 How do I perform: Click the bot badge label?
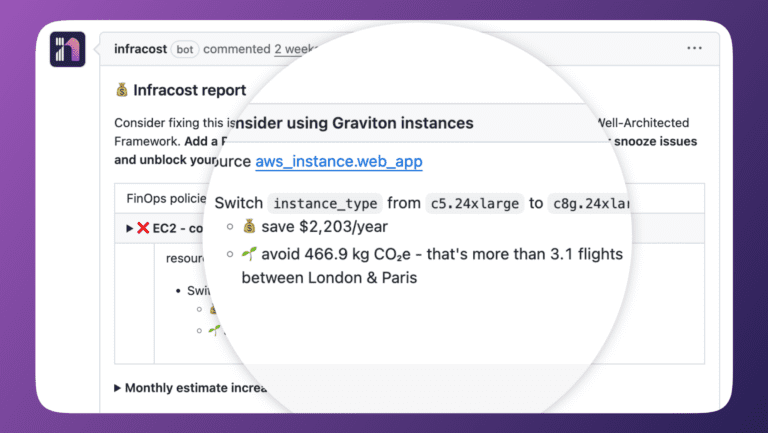click(x=185, y=49)
